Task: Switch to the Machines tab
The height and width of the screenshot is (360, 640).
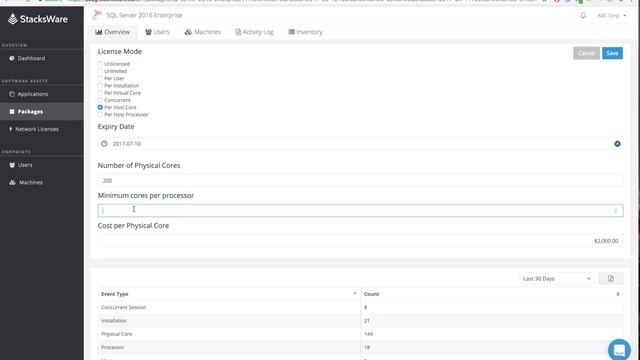Action: pyautogui.click(x=202, y=32)
